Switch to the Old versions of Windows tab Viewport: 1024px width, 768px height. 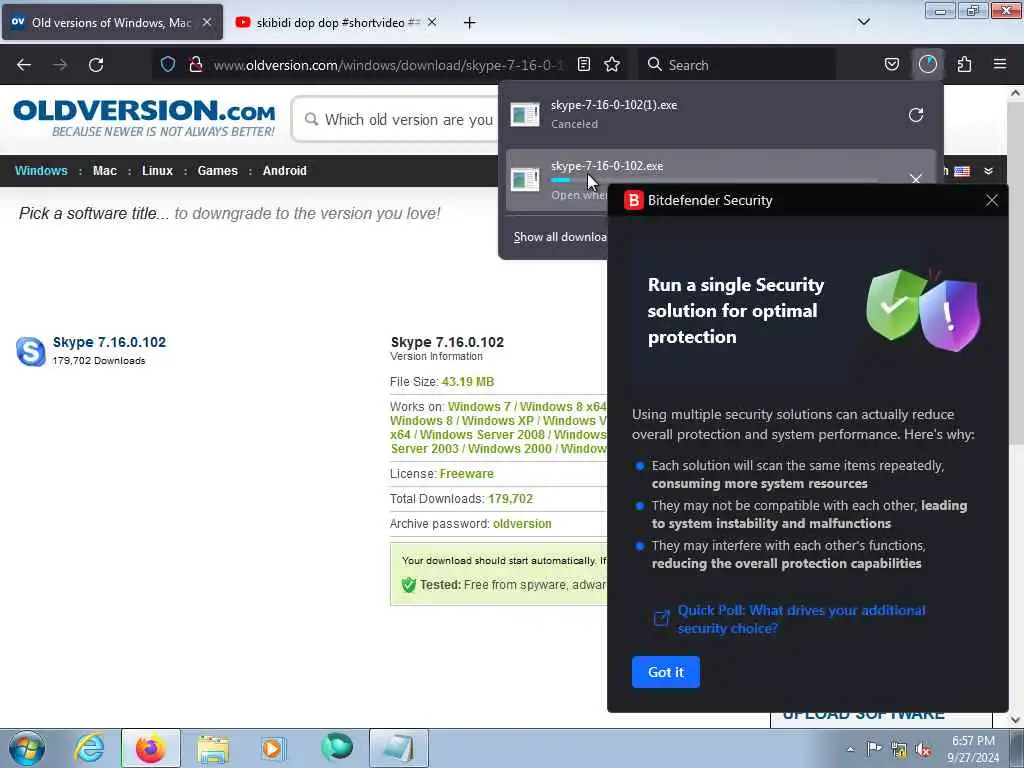pyautogui.click(x=112, y=22)
